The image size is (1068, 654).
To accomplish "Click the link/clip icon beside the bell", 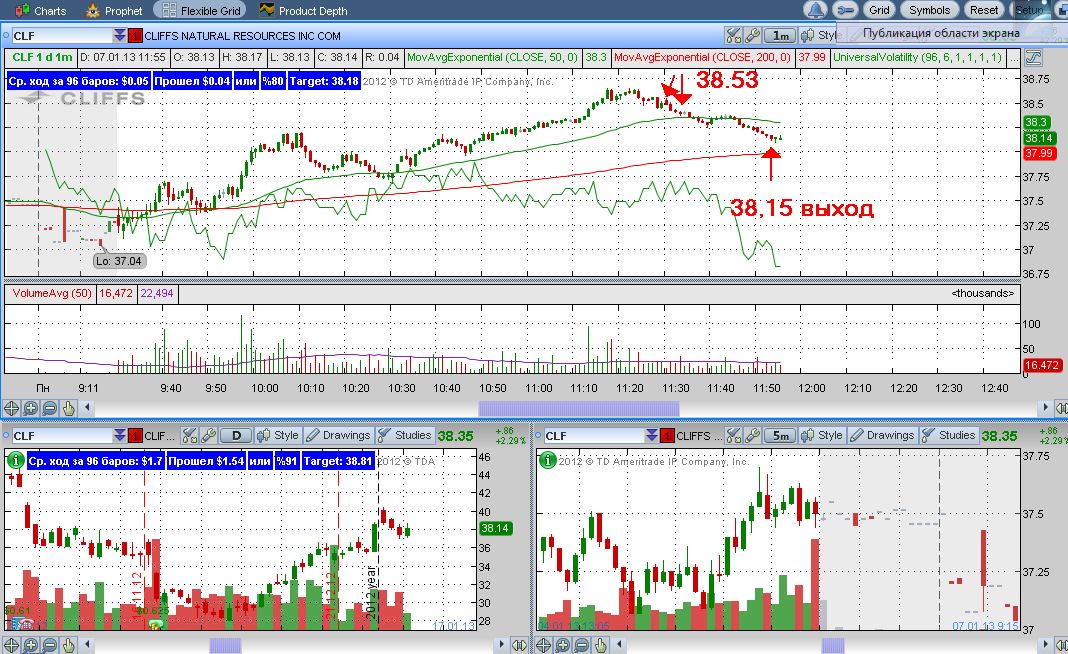I will pos(845,10).
